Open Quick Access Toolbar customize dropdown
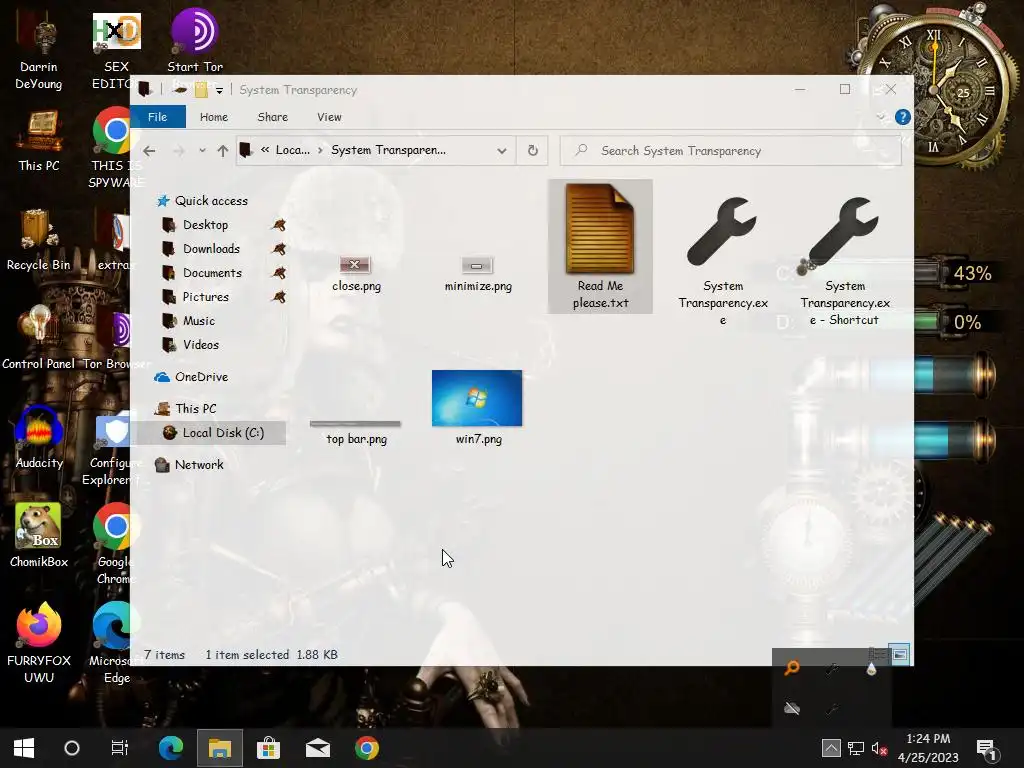Screen dimensions: 1024x768 click(x=219, y=90)
